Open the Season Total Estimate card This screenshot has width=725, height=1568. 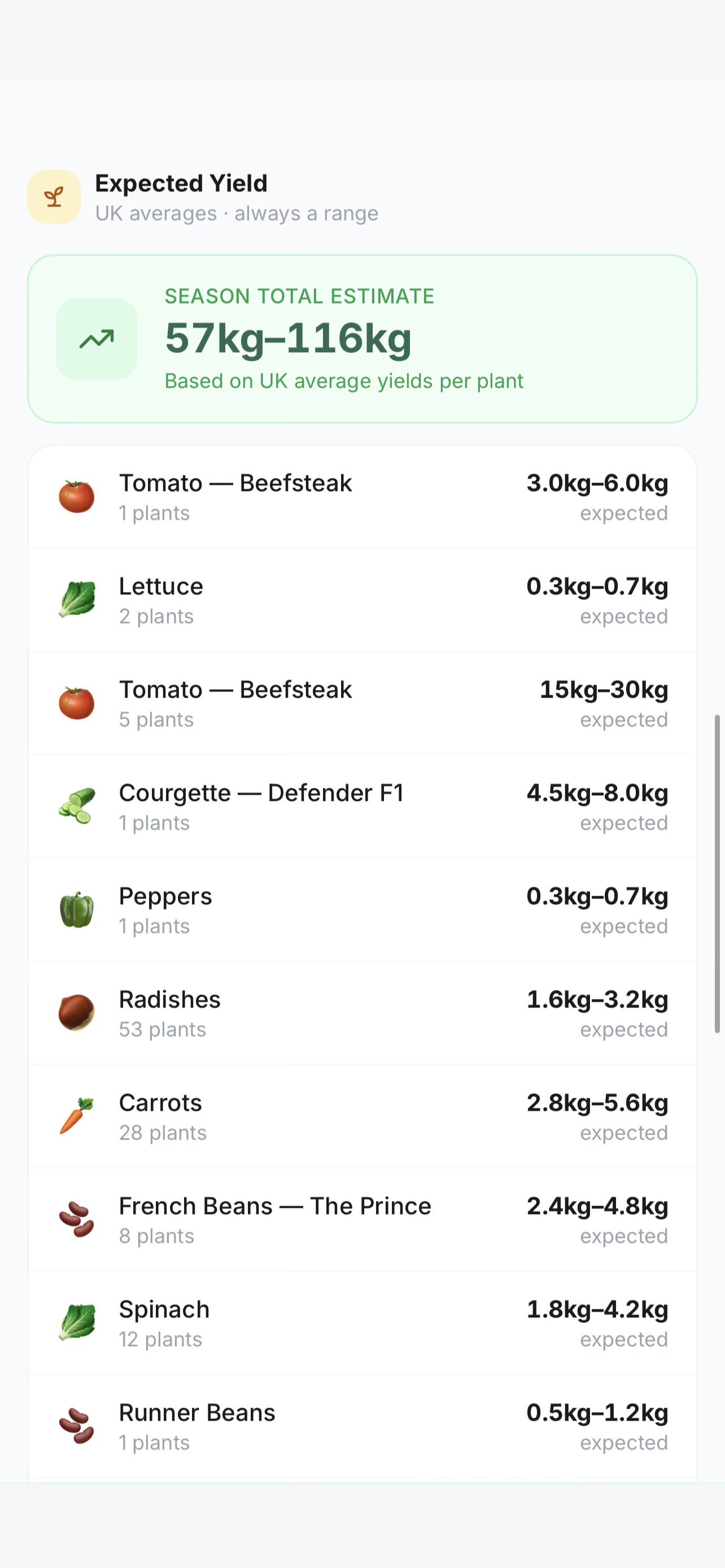pos(362,339)
